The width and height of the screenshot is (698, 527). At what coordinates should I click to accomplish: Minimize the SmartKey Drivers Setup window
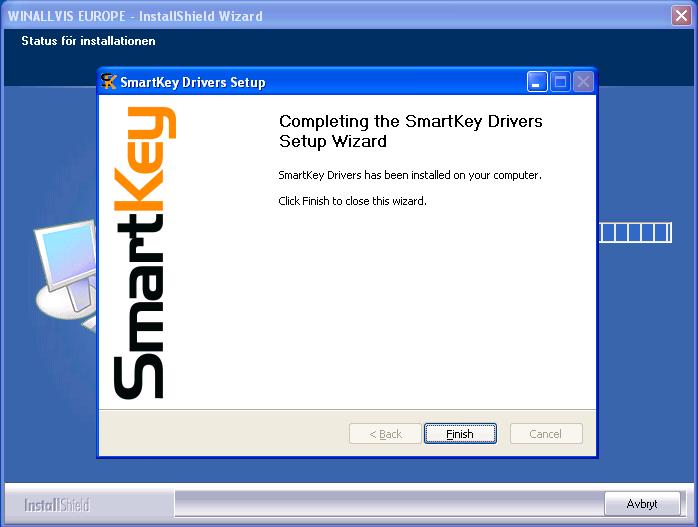[537, 82]
